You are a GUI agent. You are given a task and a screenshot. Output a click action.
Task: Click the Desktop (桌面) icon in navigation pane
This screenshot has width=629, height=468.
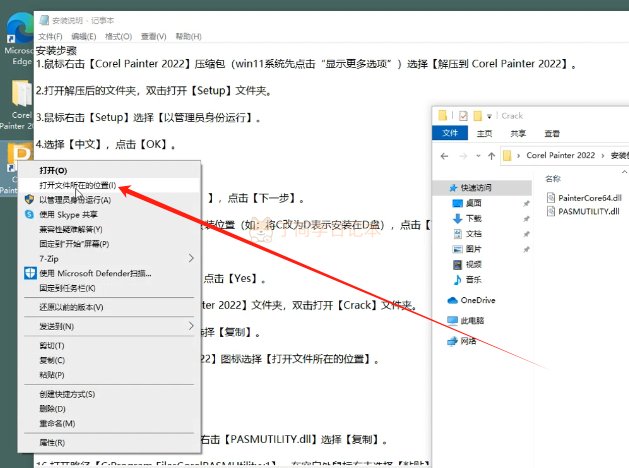pos(457,203)
